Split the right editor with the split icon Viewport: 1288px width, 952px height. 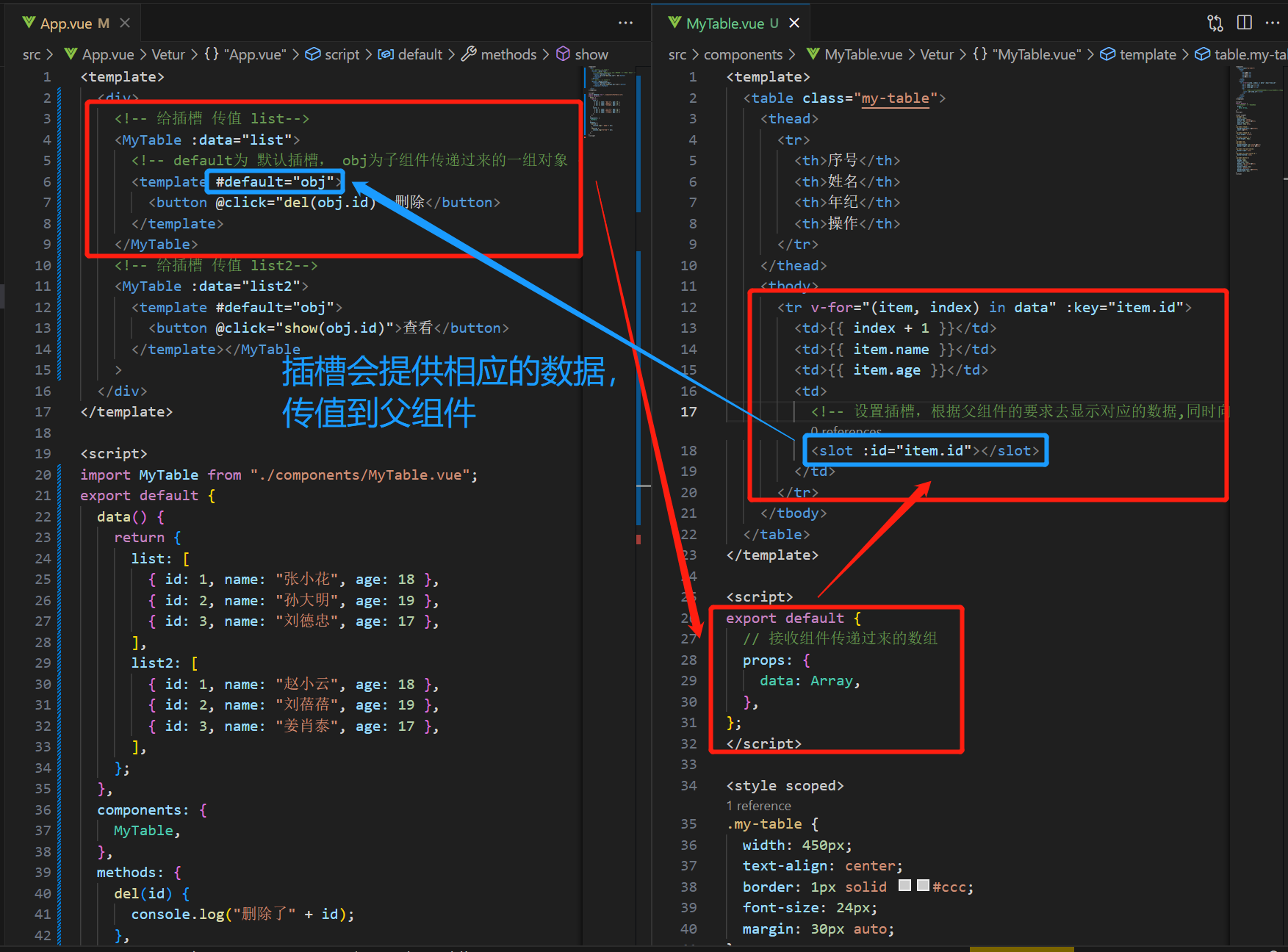[x=1245, y=24]
